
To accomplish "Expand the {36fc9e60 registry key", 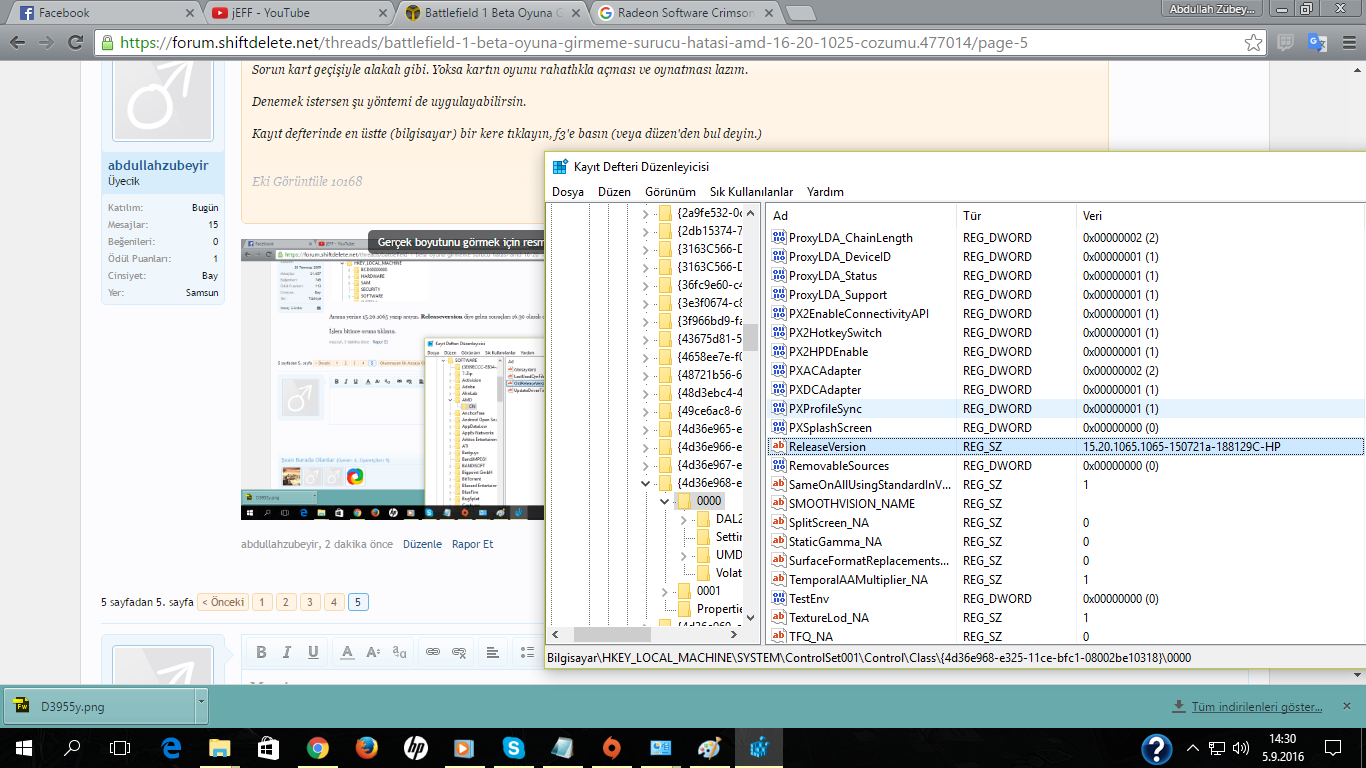I will 645,284.
